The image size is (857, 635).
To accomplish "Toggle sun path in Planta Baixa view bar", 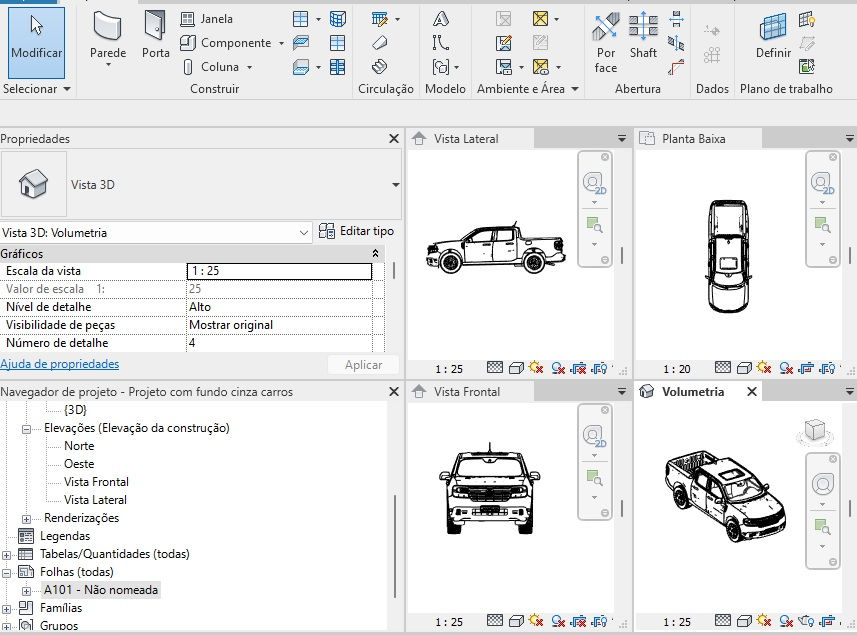I will pyautogui.click(x=764, y=368).
